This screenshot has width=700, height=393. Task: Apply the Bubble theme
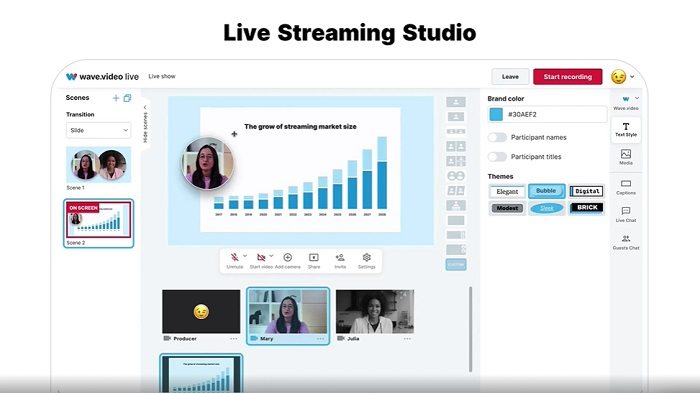coord(546,191)
